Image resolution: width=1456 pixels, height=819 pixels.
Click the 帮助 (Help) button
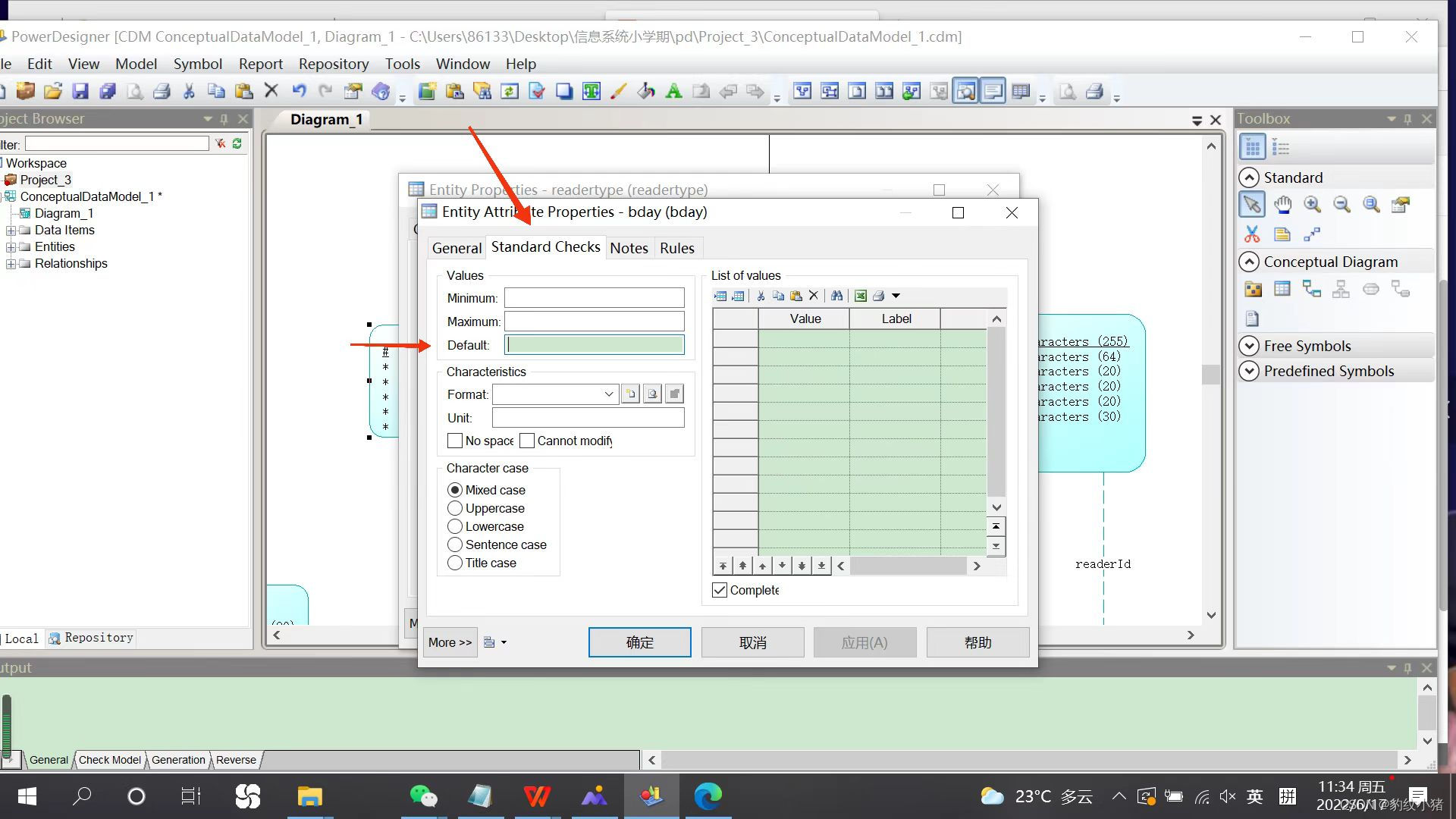[977, 642]
